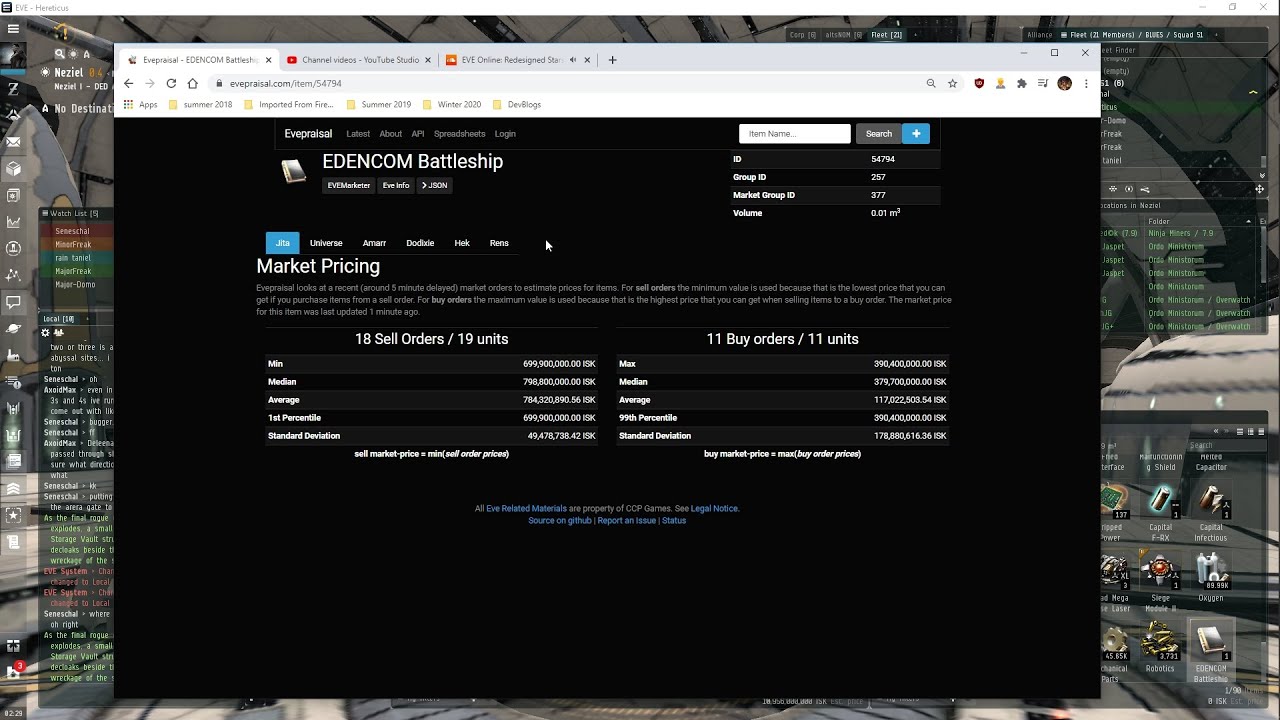Open the Chrome extensions puzzle icon
1280x720 pixels.
point(1022,84)
